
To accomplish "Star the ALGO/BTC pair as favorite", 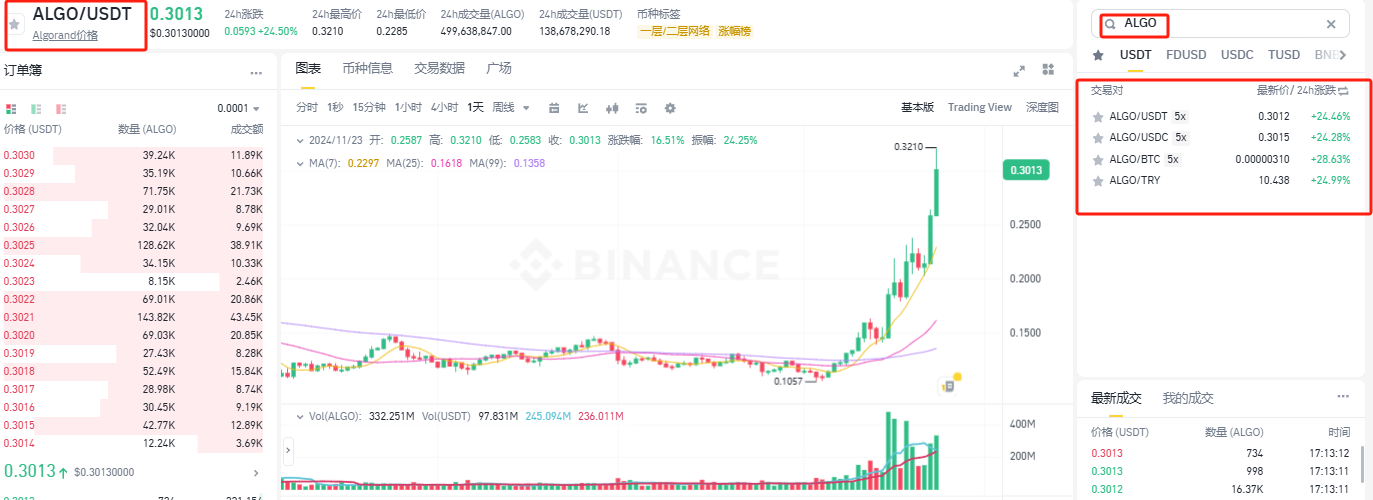I will (1098, 160).
